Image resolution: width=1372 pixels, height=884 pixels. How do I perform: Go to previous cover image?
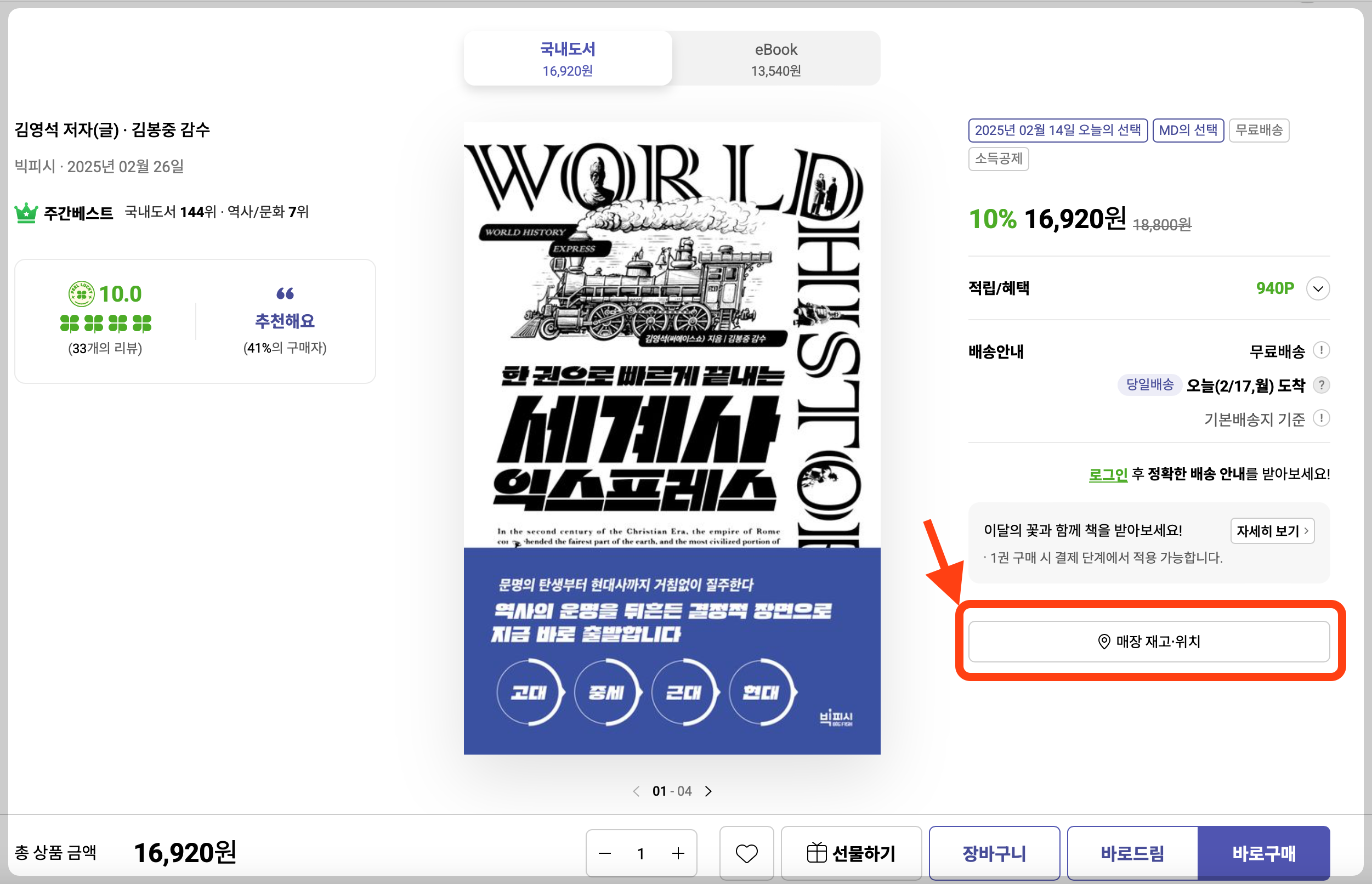(636, 791)
